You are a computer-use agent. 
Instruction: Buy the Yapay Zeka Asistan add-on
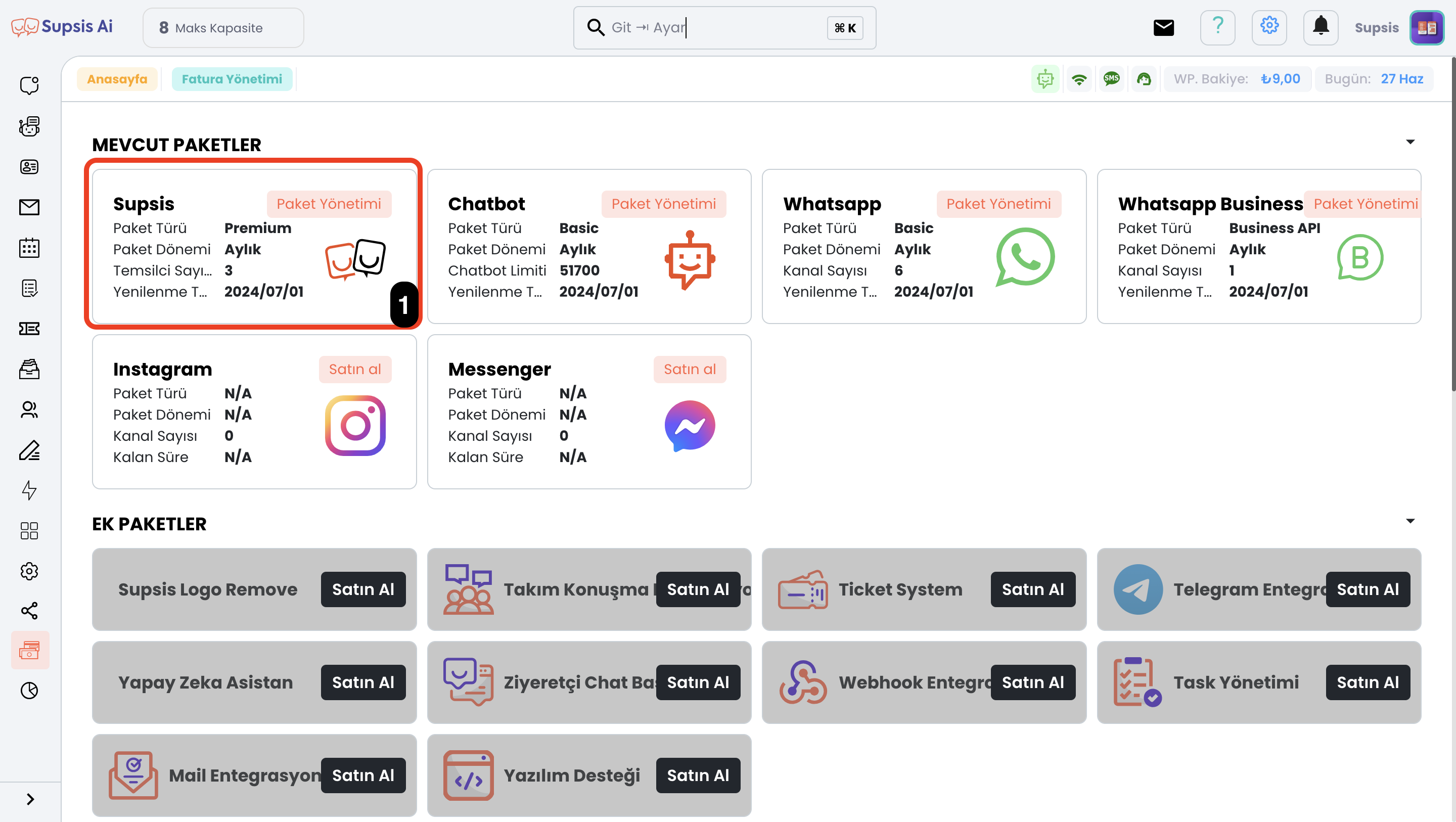point(363,682)
